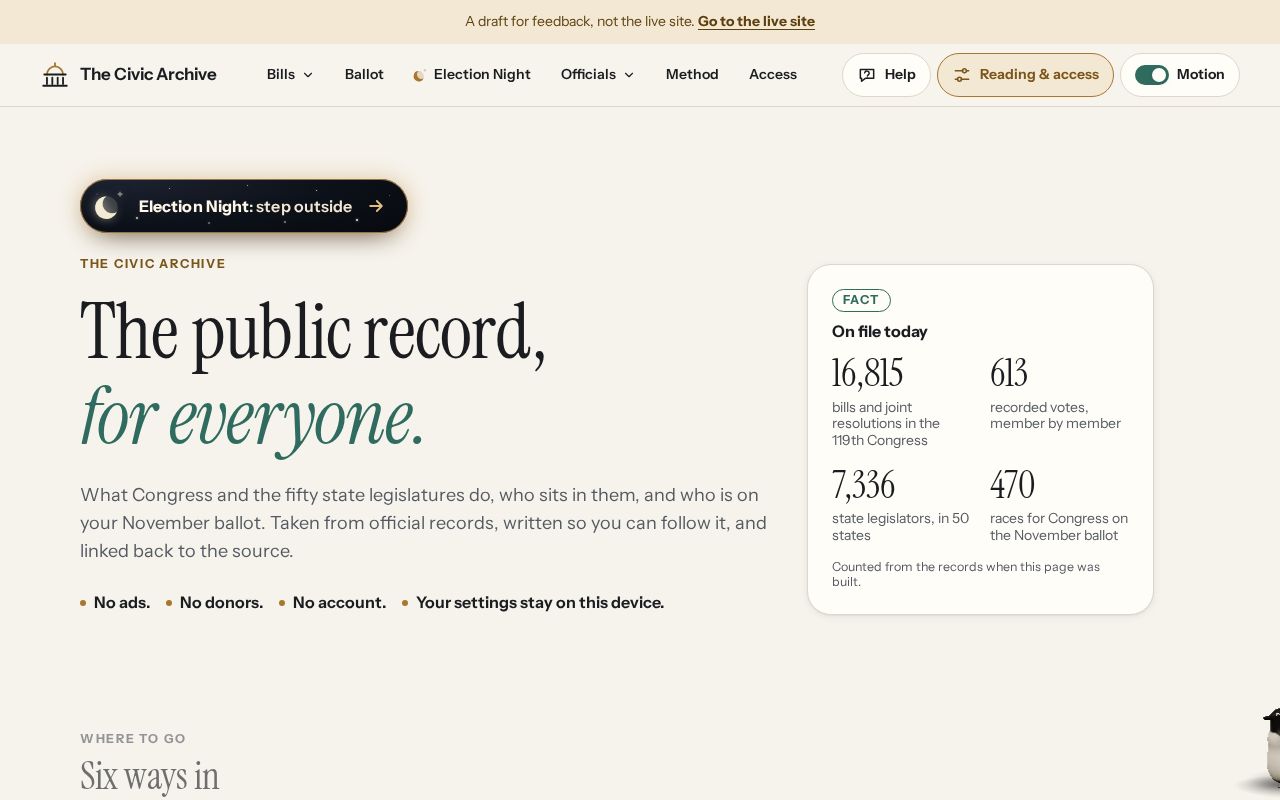Click 'A draft for feedback' notice text
The width and height of the screenshot is (1280, 800).
click(580, 21)
